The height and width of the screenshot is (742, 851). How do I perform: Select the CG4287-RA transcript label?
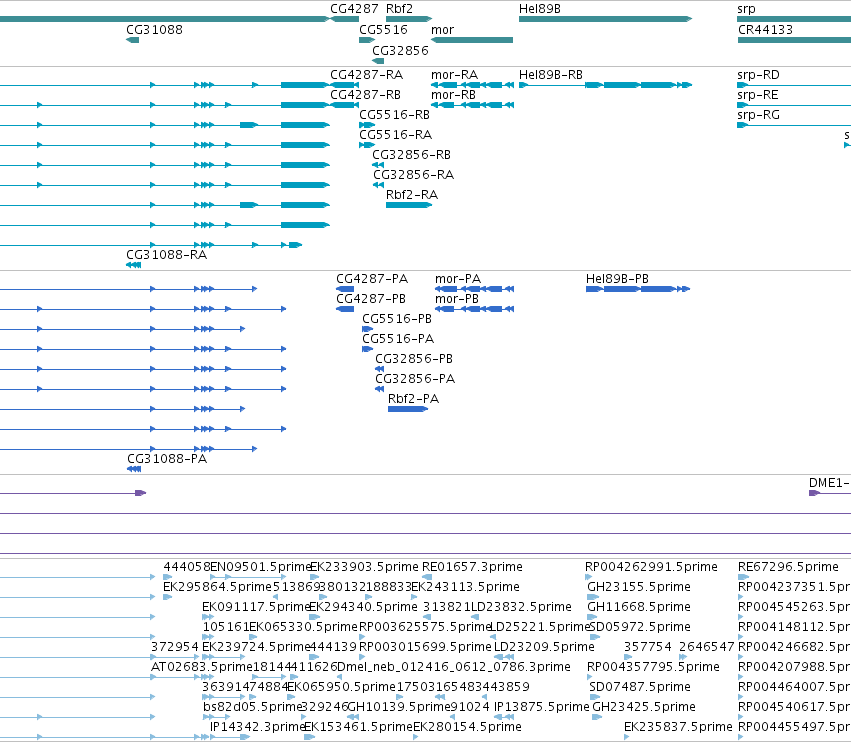pyautogui.click(x=366, y=75)
